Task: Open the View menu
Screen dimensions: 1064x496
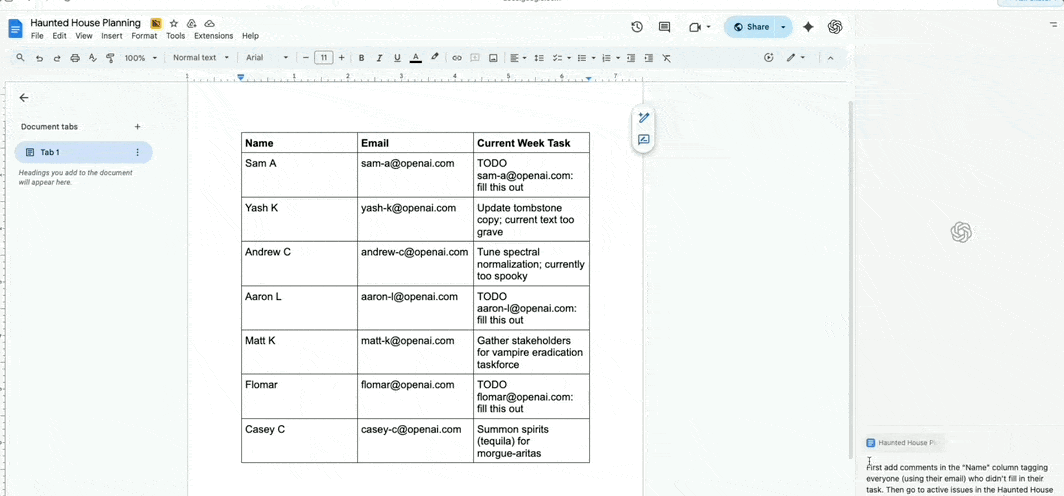Action: pos(84,36)
